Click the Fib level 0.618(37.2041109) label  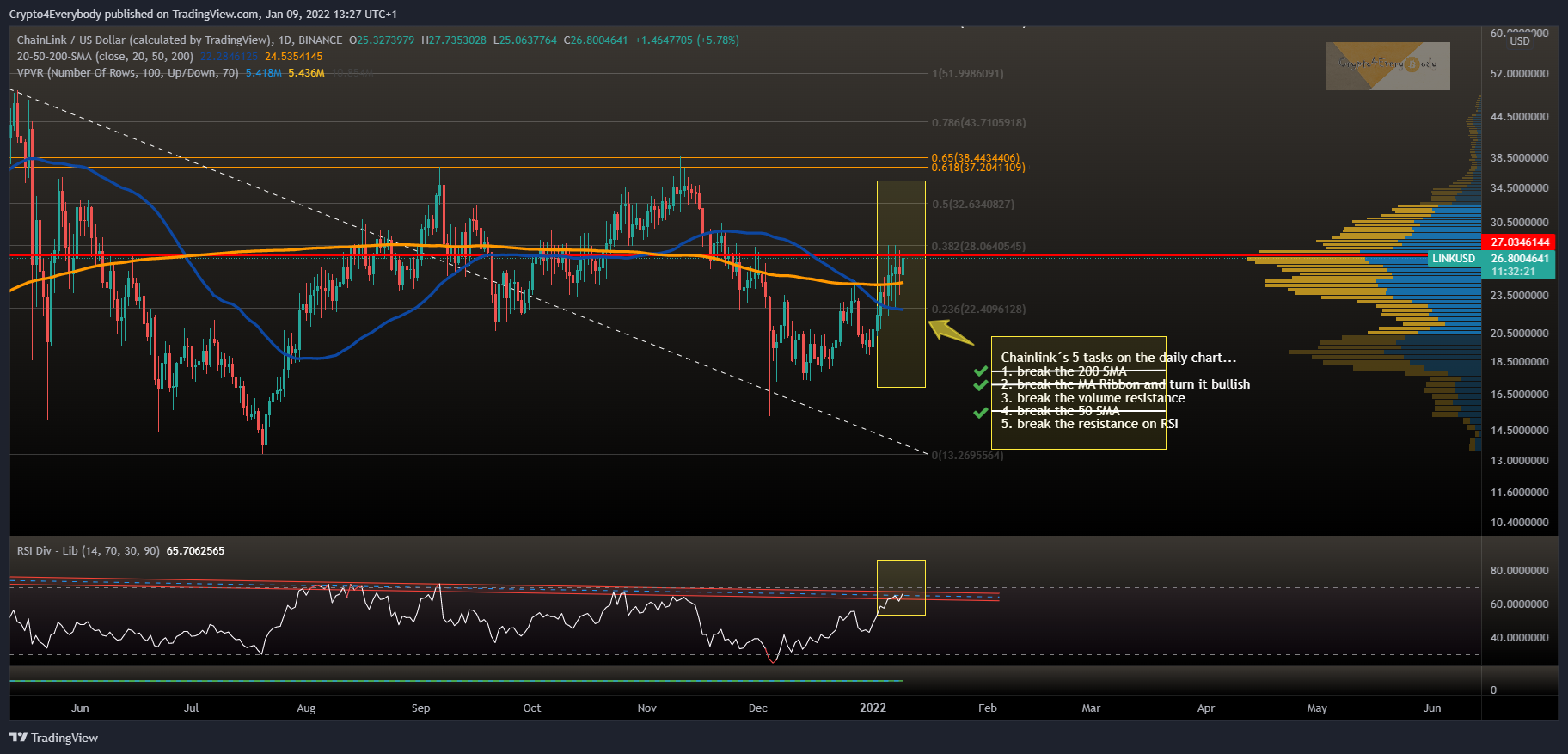(x=978, y=168)
